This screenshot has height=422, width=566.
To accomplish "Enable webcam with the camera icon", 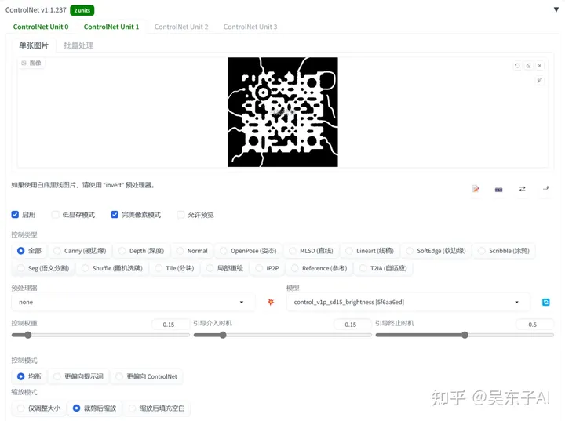I will point(498,189).
